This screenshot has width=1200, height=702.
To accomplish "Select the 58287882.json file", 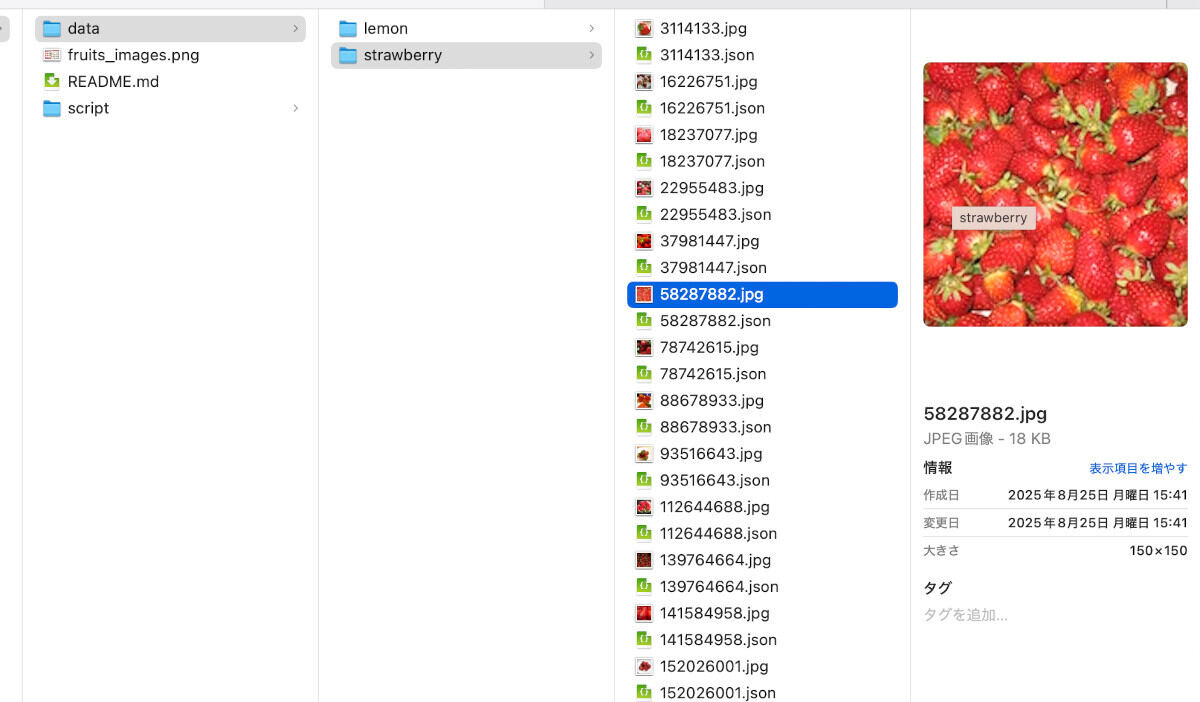I will pyautogui.click(x=714, y=321).
